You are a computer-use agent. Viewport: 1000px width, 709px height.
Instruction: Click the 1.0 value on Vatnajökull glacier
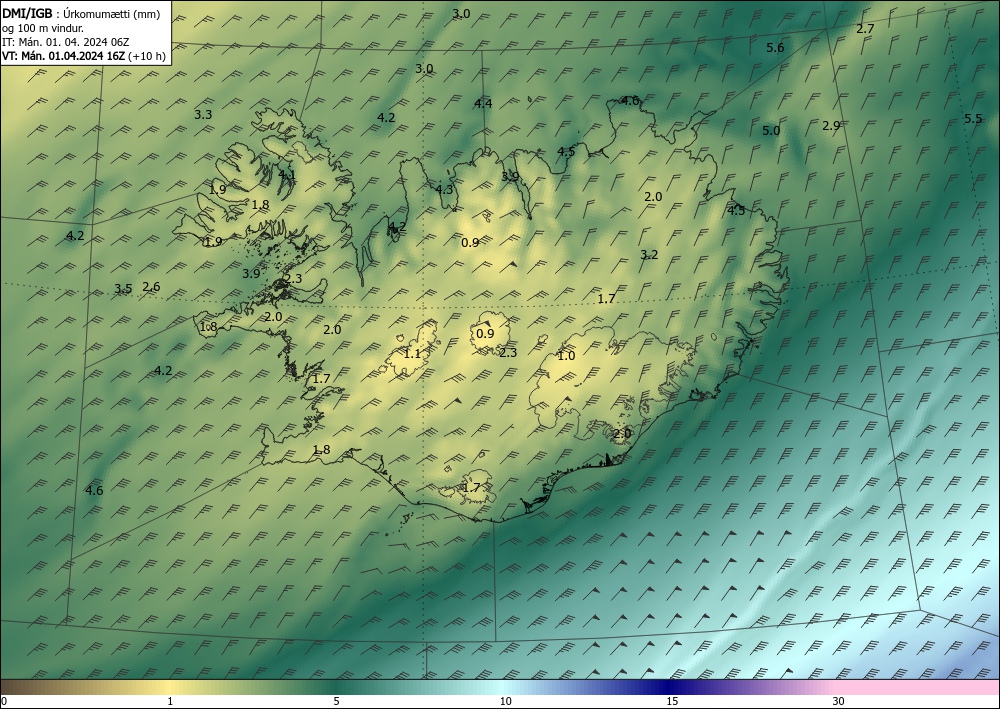click(x=566, y=356)
